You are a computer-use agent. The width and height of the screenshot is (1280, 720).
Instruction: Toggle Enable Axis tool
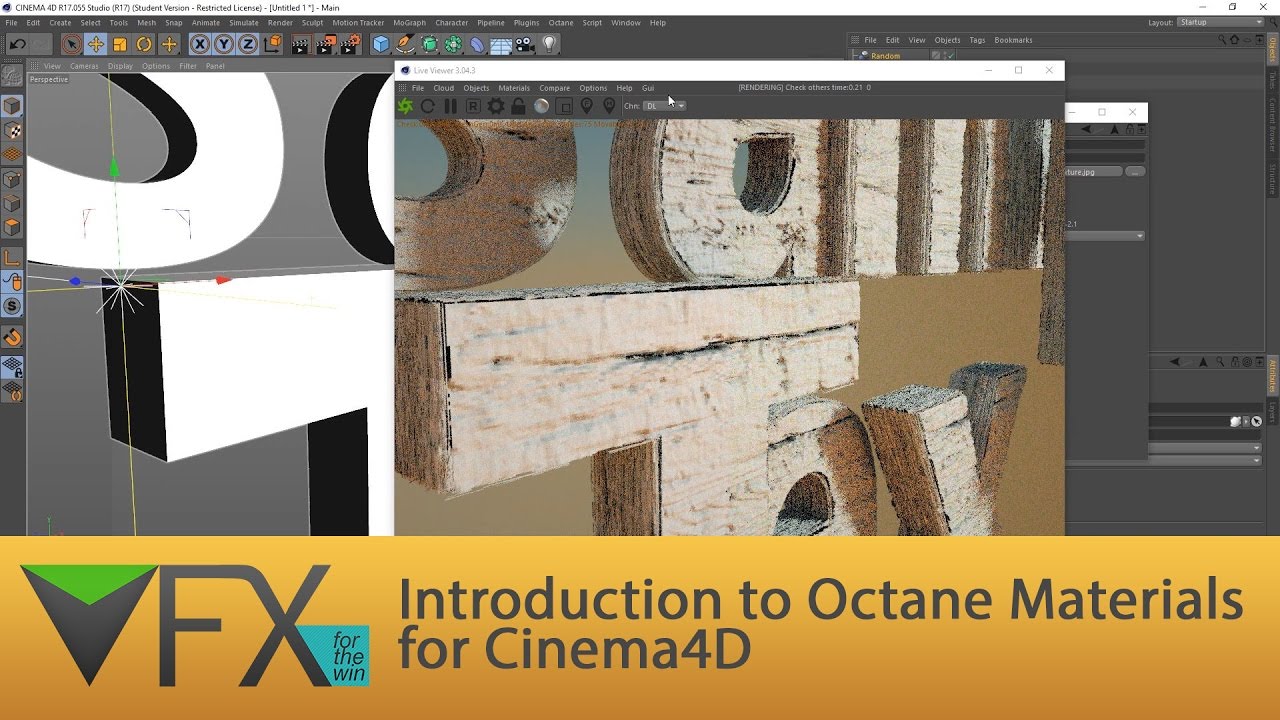click(x=12, y=258)
